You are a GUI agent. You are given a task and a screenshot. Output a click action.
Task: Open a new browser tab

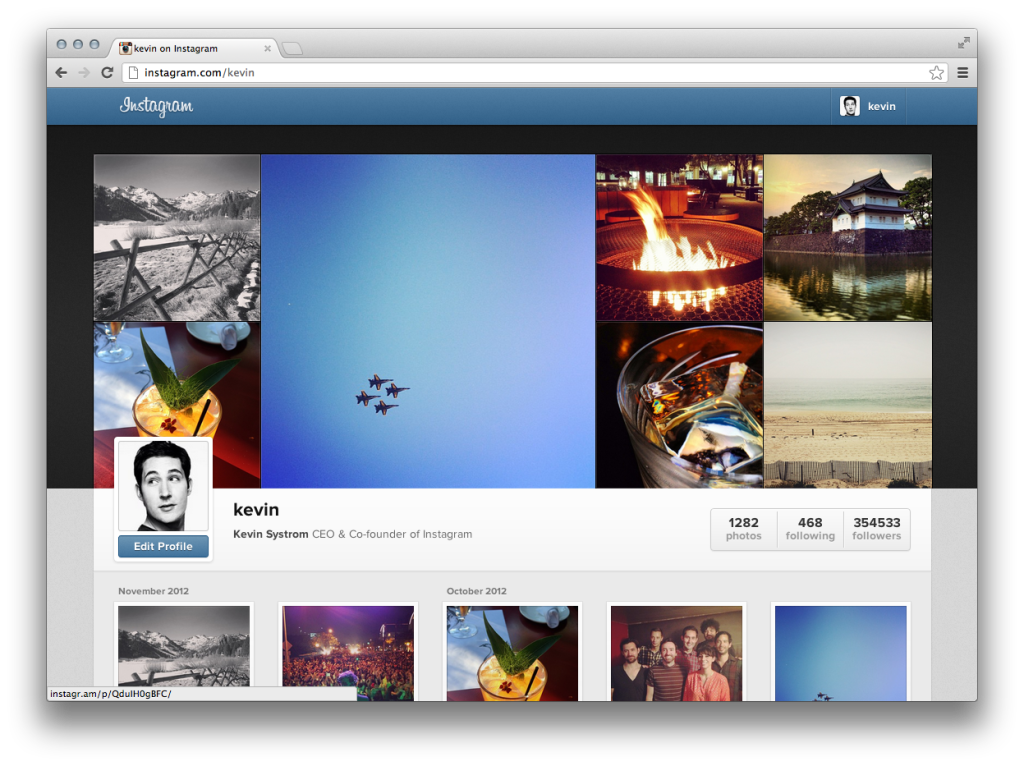291,46
